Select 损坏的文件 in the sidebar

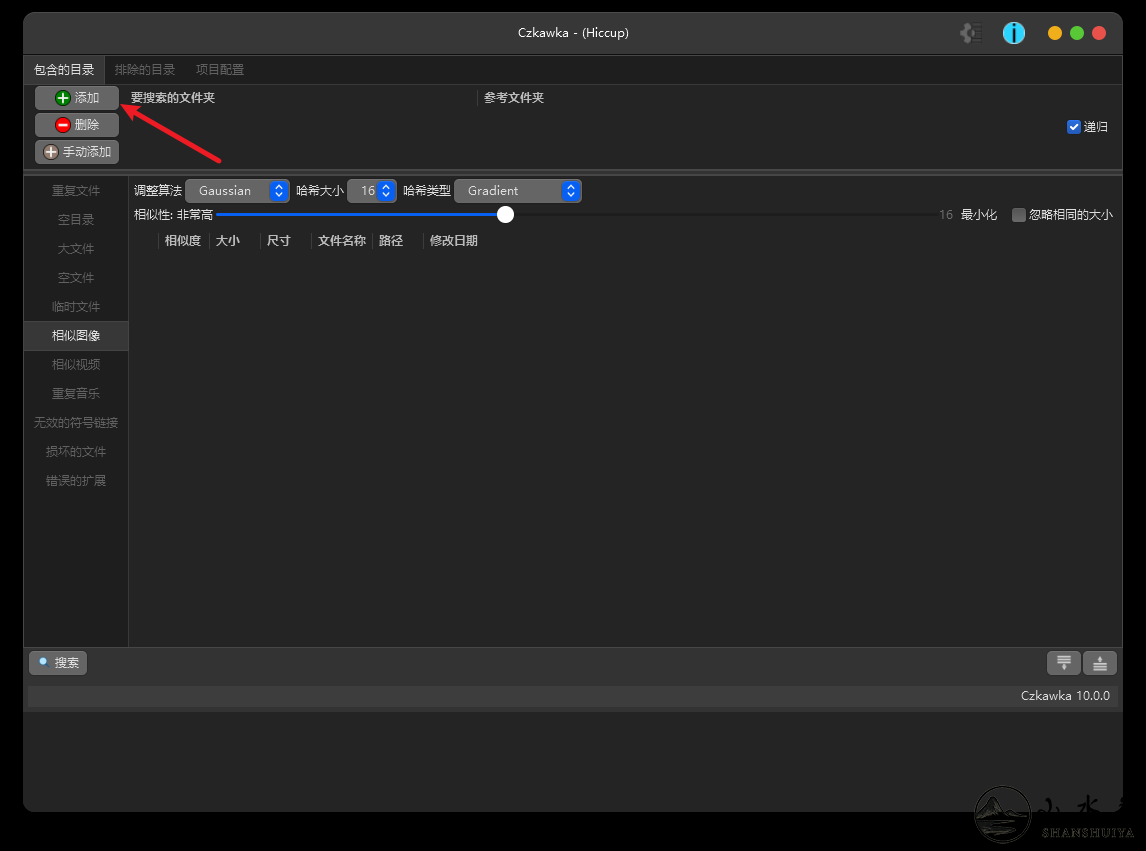point(76,452)
